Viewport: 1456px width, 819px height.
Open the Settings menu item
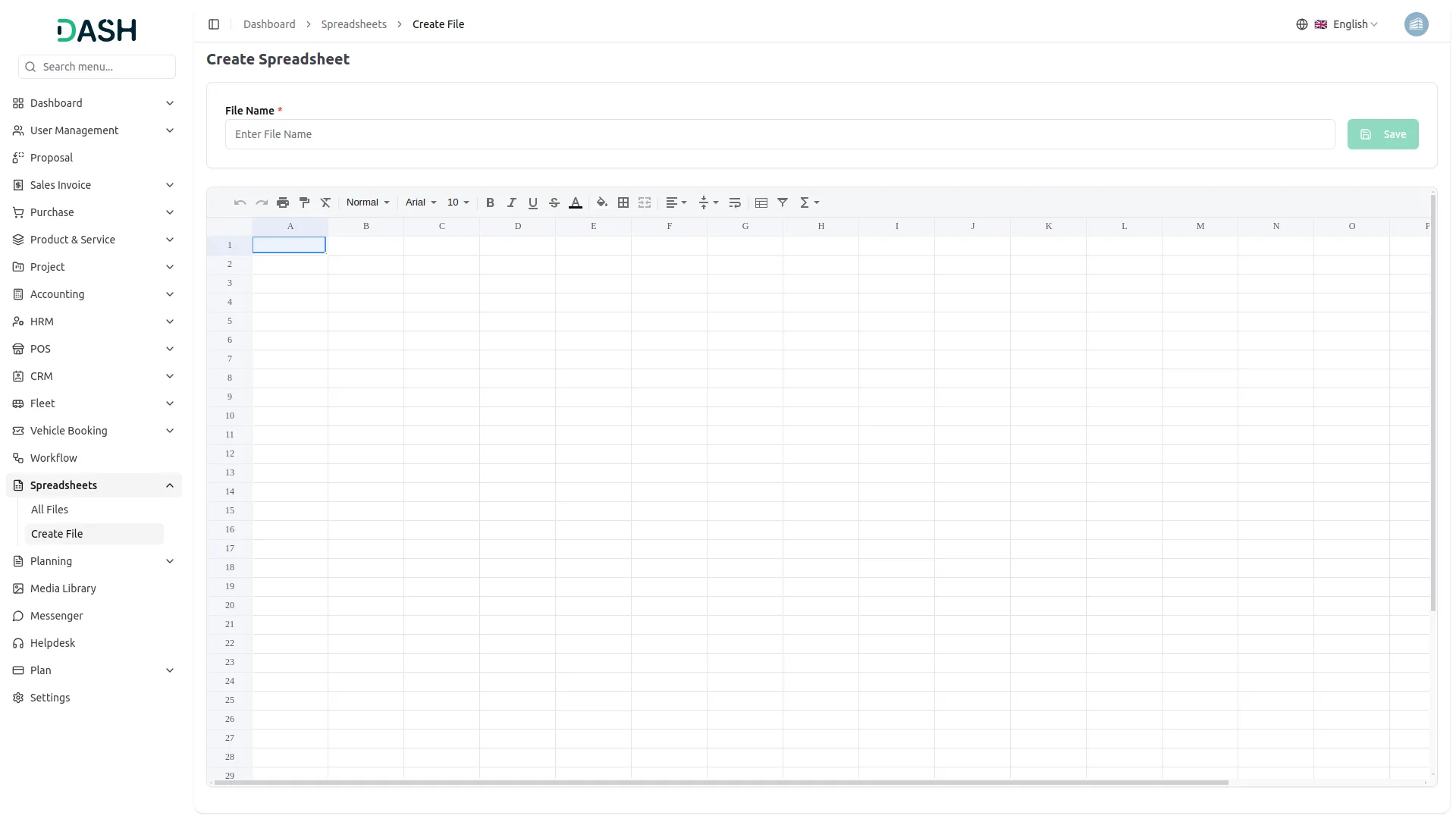coord(94,698)
